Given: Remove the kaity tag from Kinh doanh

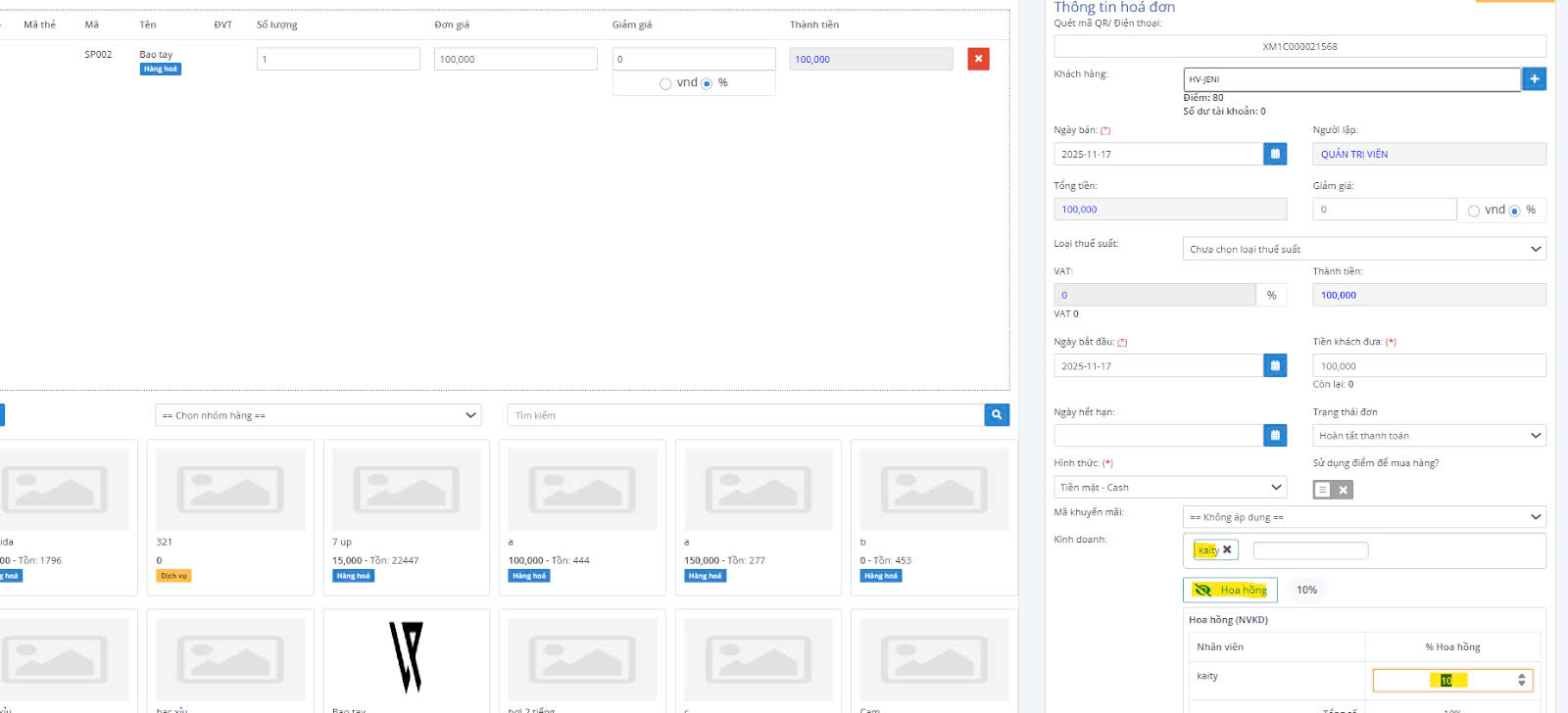Looking at the screenshot, I should (x=1227, y=550).
